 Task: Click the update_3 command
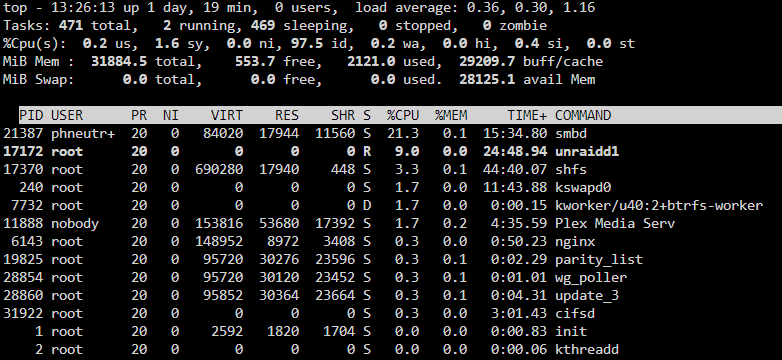tap(587, 295)
